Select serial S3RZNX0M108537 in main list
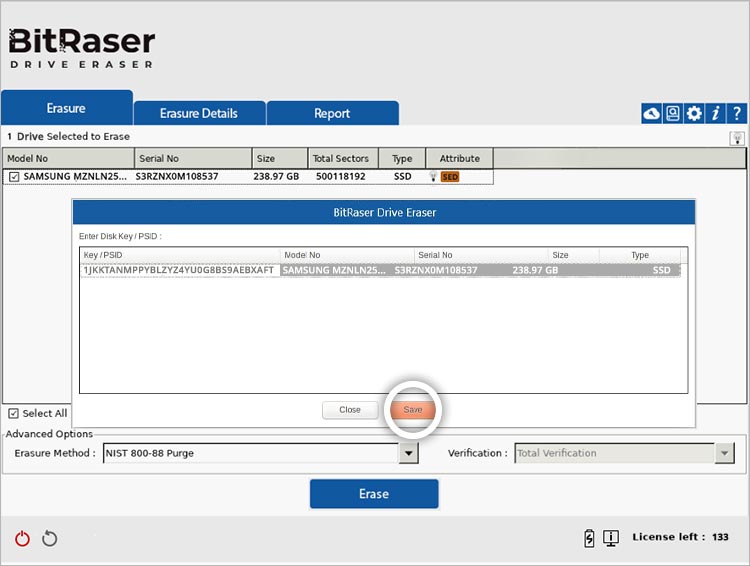This screenshot has height=566, width=750. [x=176, y=177]
